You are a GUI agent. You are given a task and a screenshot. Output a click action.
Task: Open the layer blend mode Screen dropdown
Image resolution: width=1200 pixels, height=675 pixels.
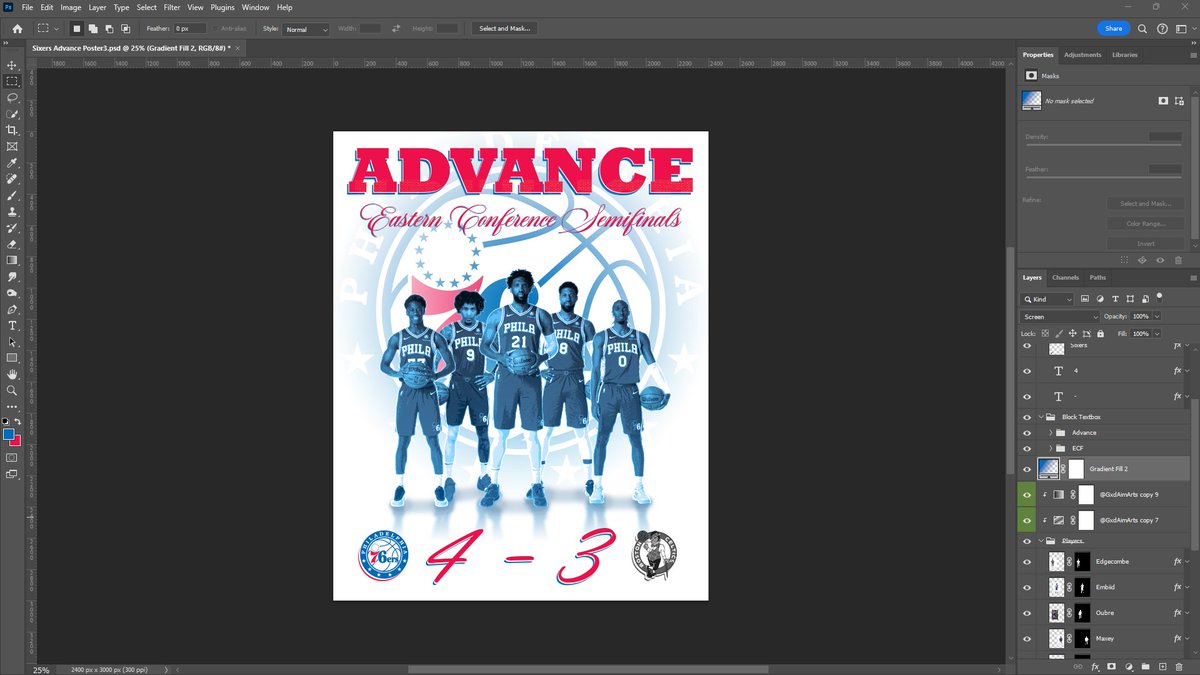coord(1059,317)
